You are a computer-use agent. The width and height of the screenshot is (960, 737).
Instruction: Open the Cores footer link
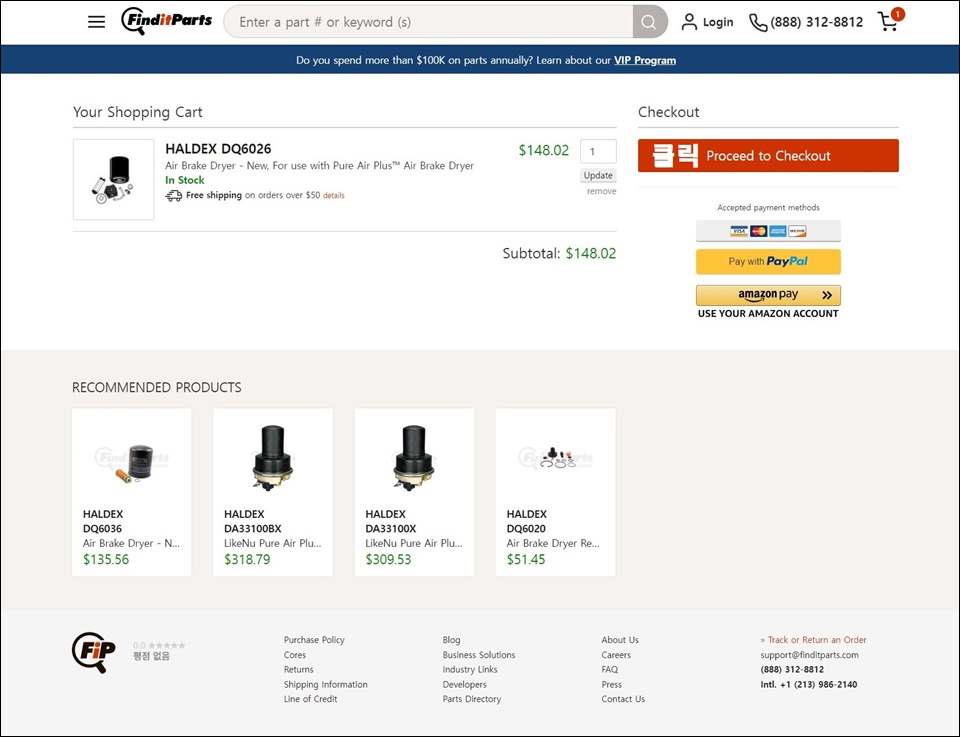point(294,655)
